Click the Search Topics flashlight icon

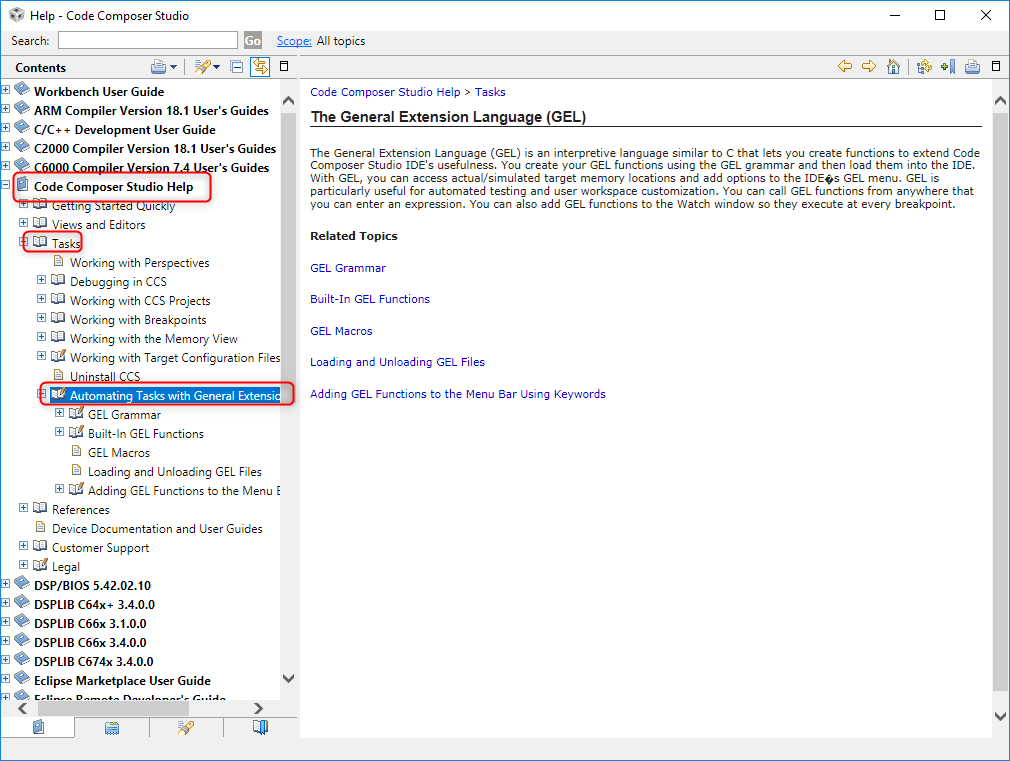tap(202, 66)
